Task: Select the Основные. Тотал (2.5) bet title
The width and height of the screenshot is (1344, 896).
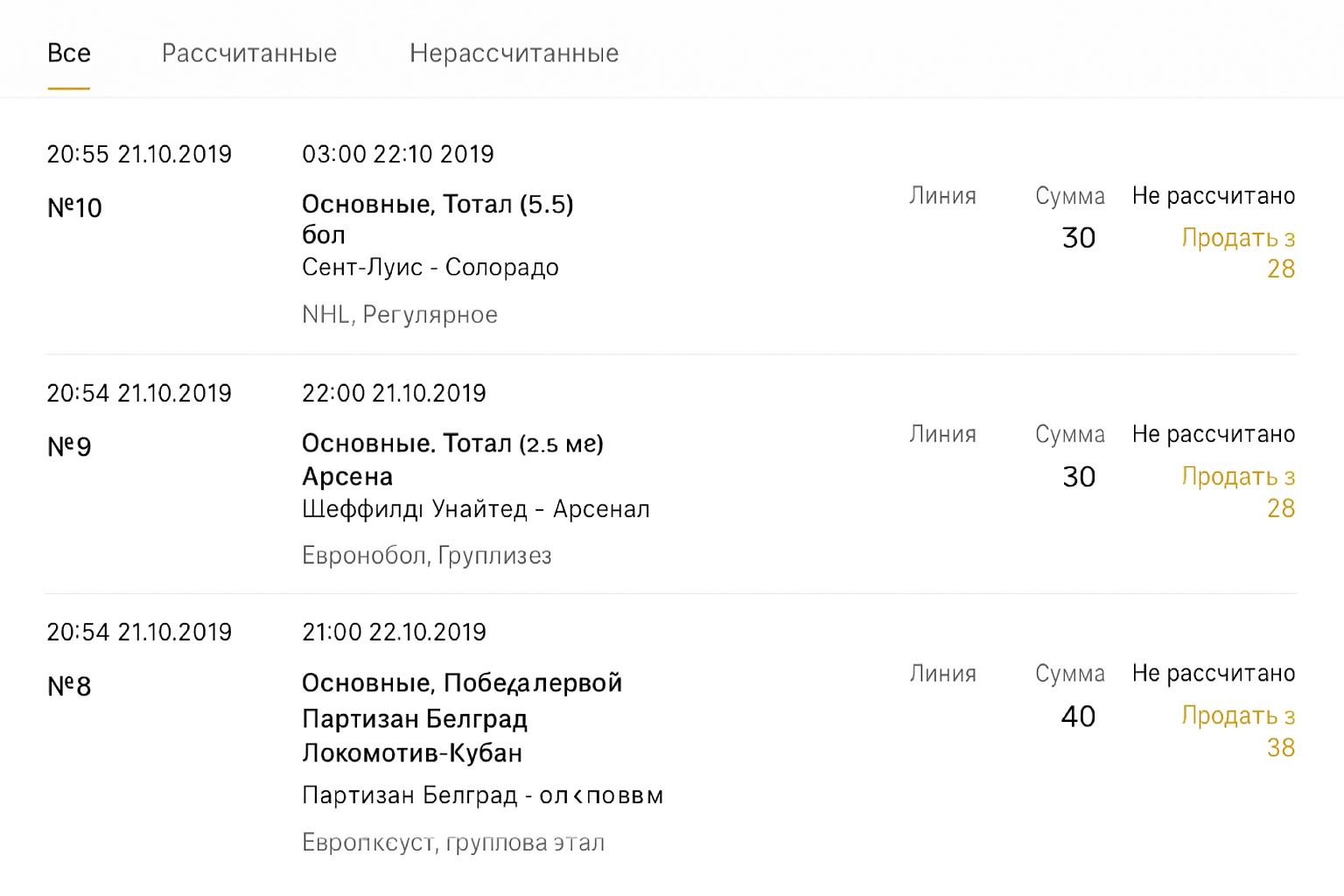Action: pos(452,444)
